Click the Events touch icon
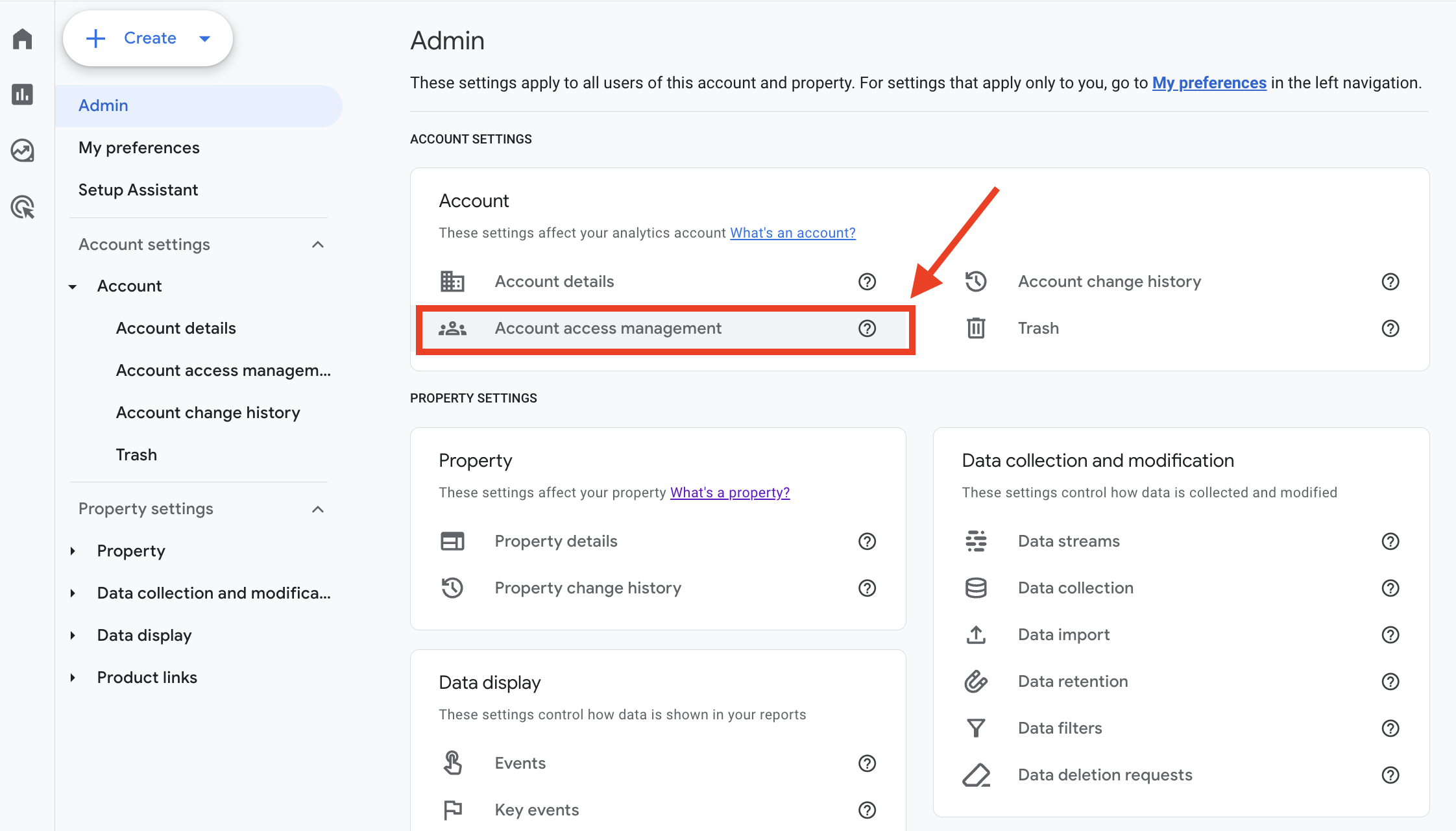 [x=452, y=763]
